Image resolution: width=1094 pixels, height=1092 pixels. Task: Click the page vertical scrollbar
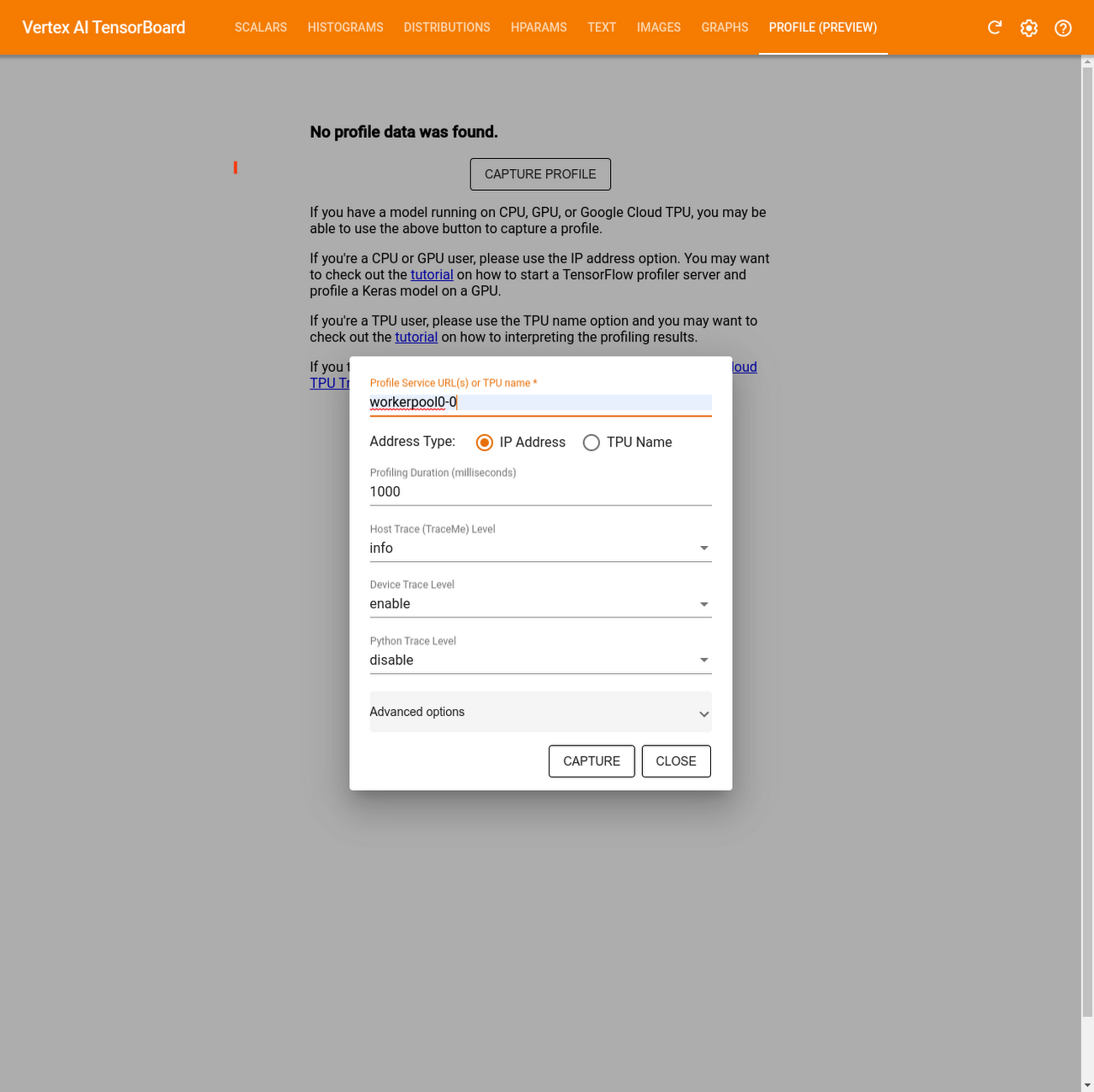click(x=1087, y=543)
